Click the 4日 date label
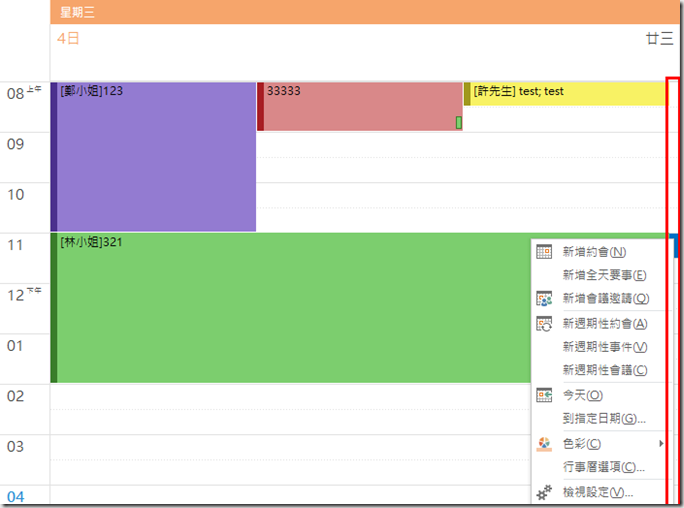The image size is (684, 508). [x=68, y=39]
